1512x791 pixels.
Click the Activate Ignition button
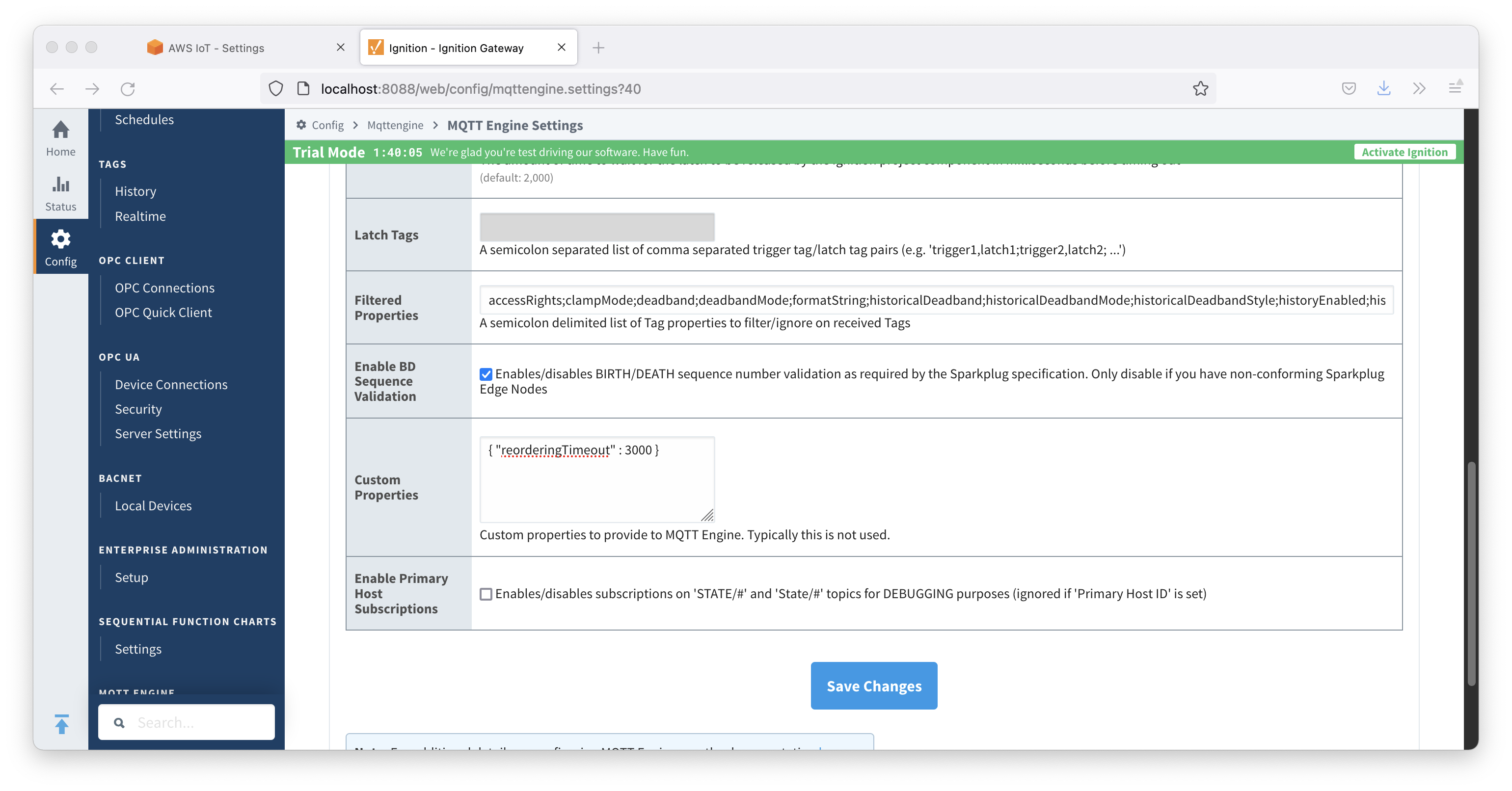(1404, 152)
